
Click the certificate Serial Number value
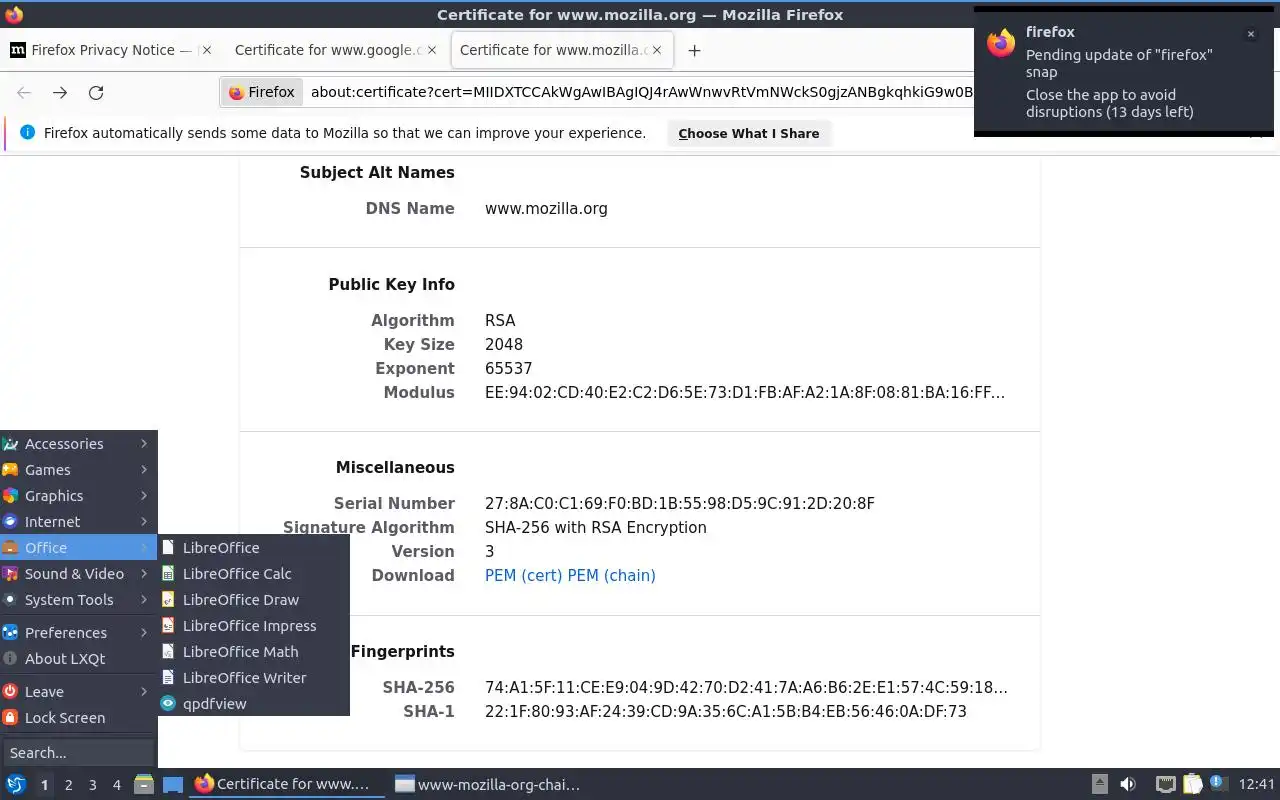(x=680, y=504)
